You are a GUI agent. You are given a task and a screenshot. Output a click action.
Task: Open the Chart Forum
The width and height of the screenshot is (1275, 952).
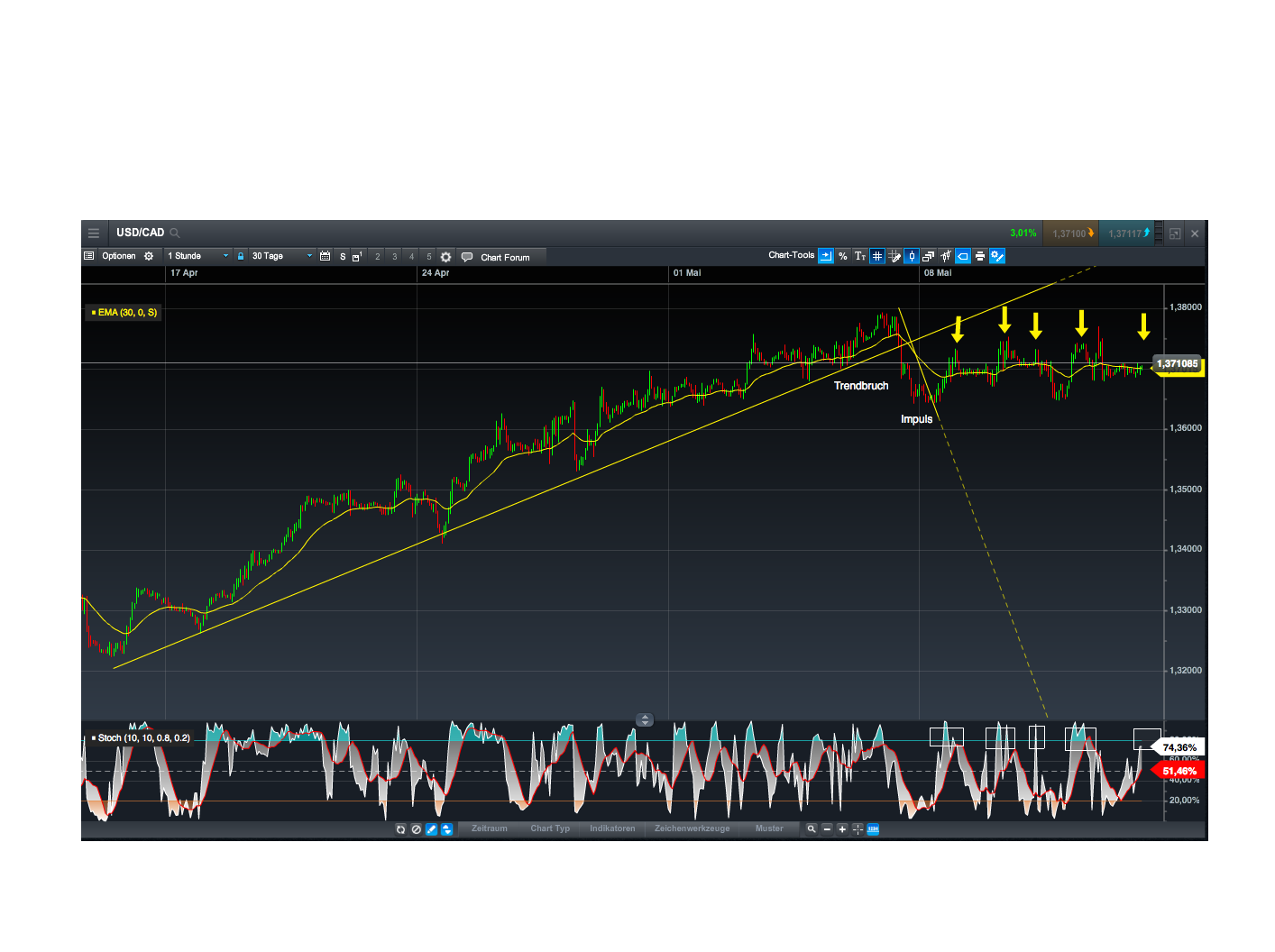click(501, 256)
